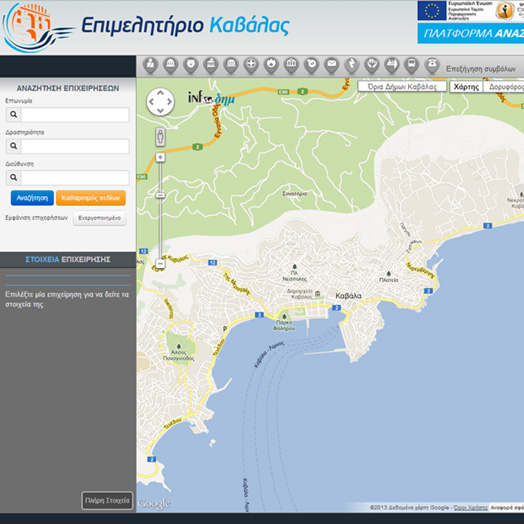Screen dimensions: 524x524
Task: Open the Όροι Χρήσης terms link
Action: coord(471,508)
